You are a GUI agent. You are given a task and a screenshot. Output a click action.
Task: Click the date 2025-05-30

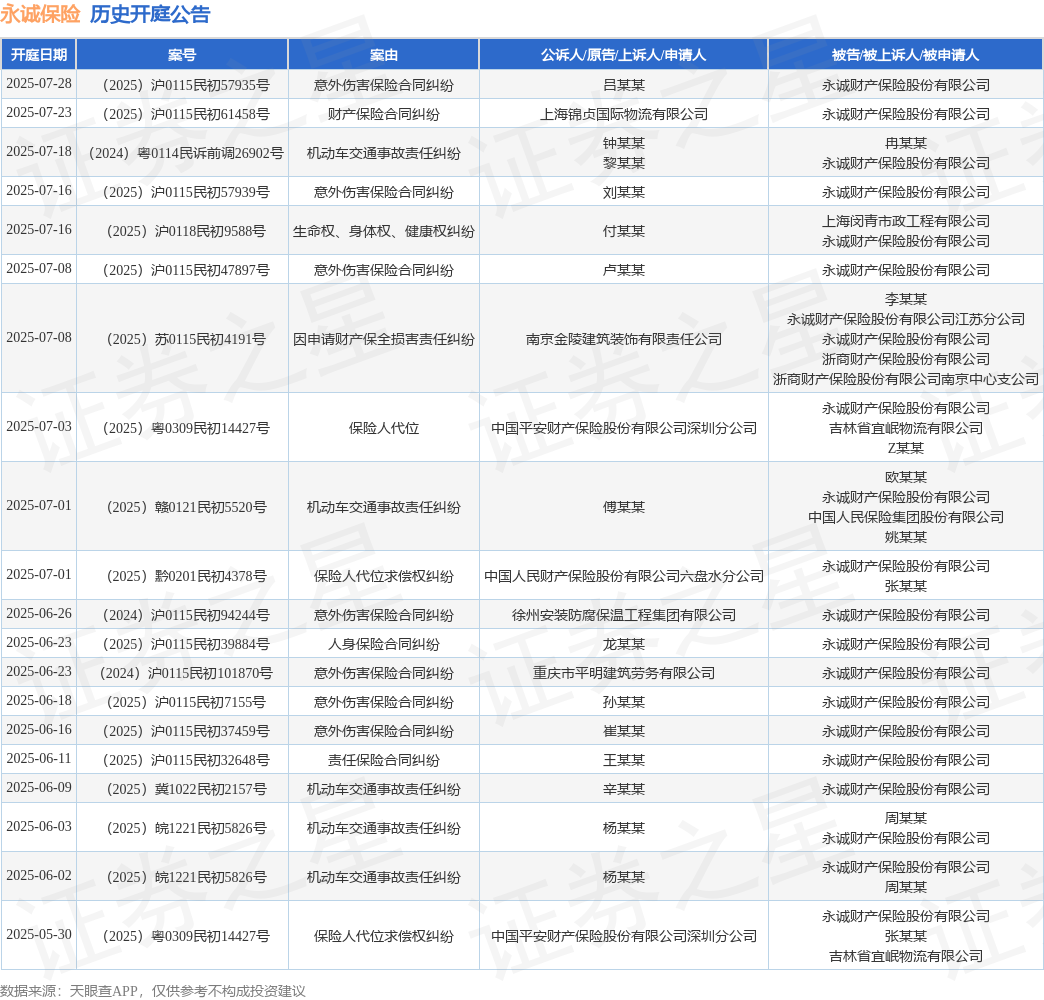pos(39,935)
